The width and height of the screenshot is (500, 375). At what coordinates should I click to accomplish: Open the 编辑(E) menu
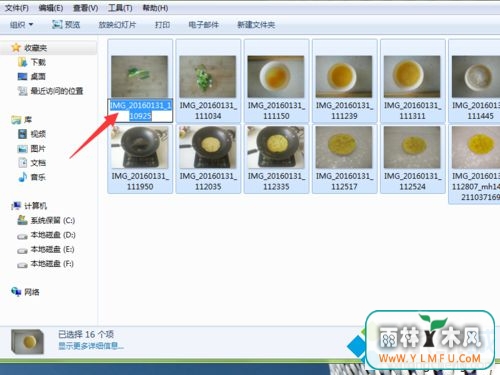[51, 8]
